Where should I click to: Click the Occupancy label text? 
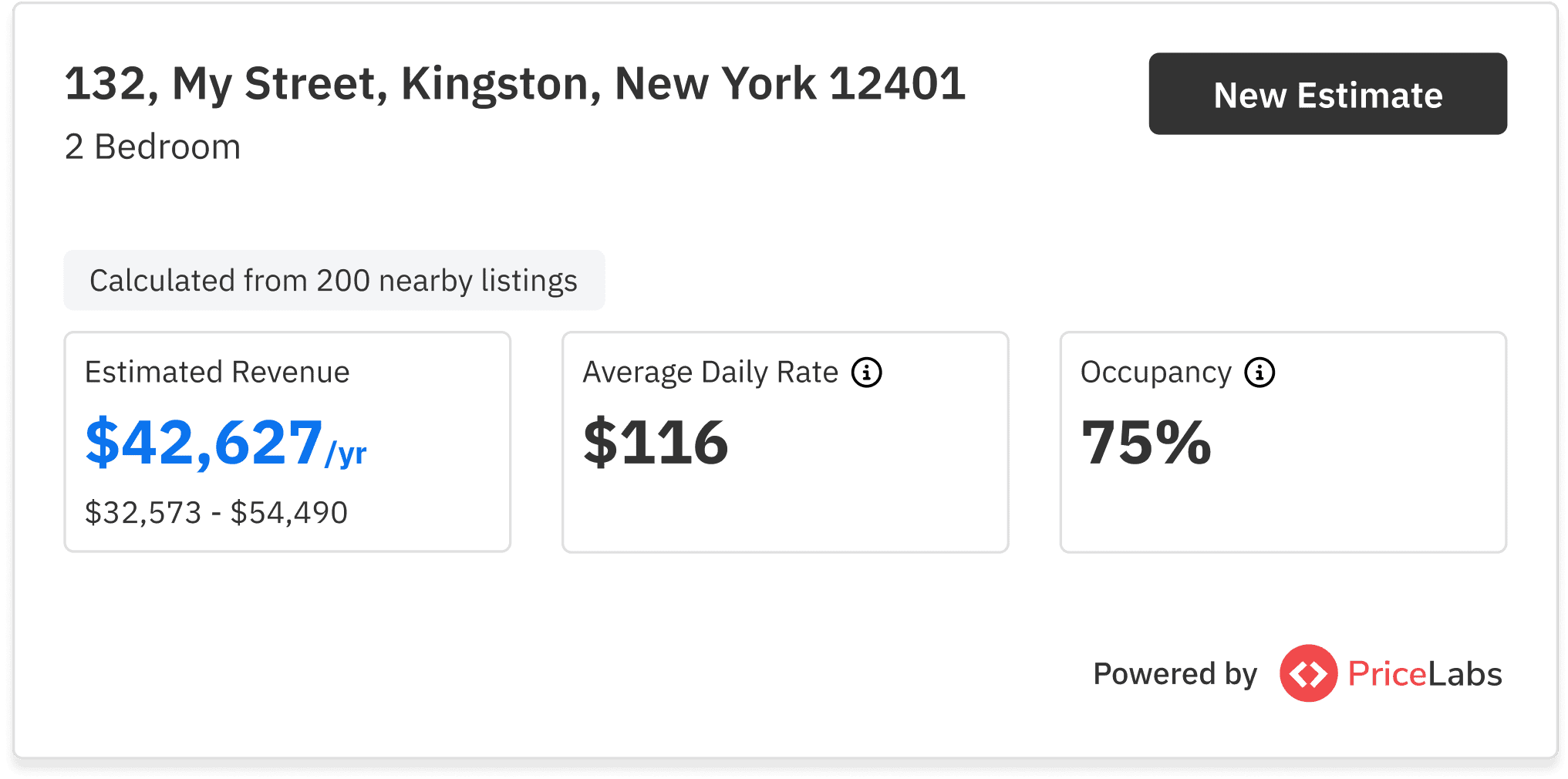coord(1155,373)
